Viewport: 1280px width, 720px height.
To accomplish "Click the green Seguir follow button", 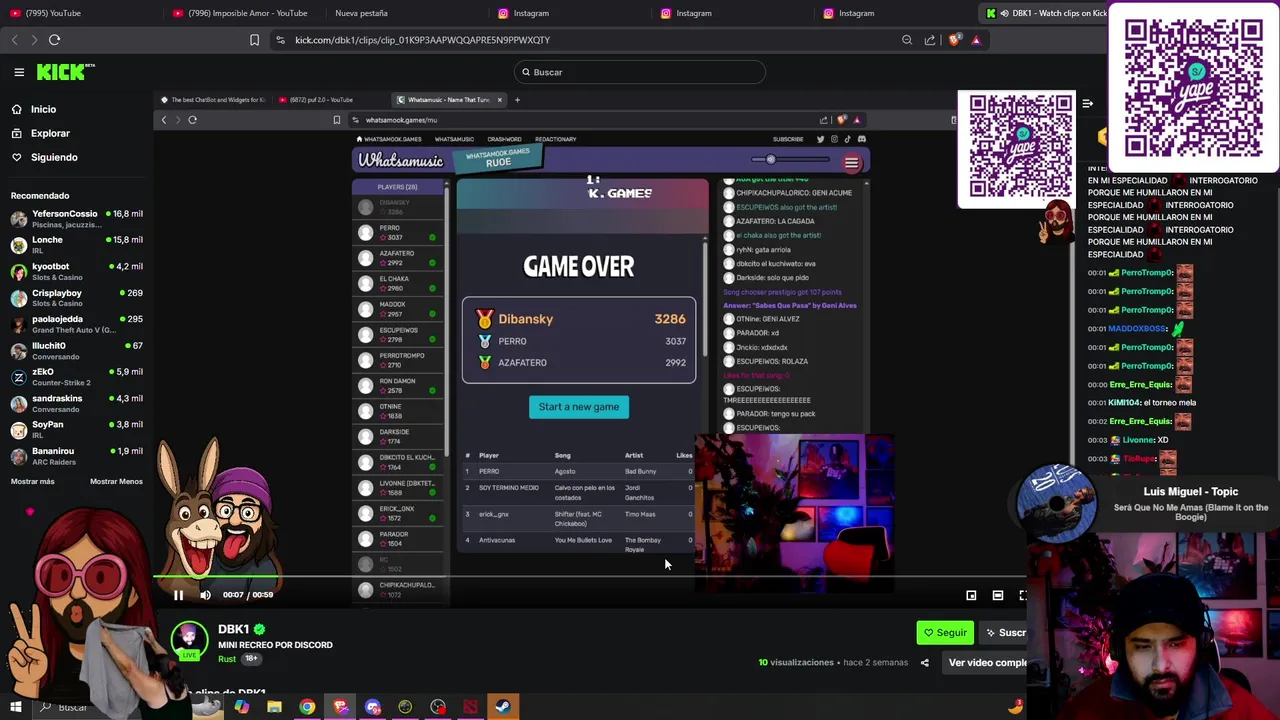I will coord(945,632).
